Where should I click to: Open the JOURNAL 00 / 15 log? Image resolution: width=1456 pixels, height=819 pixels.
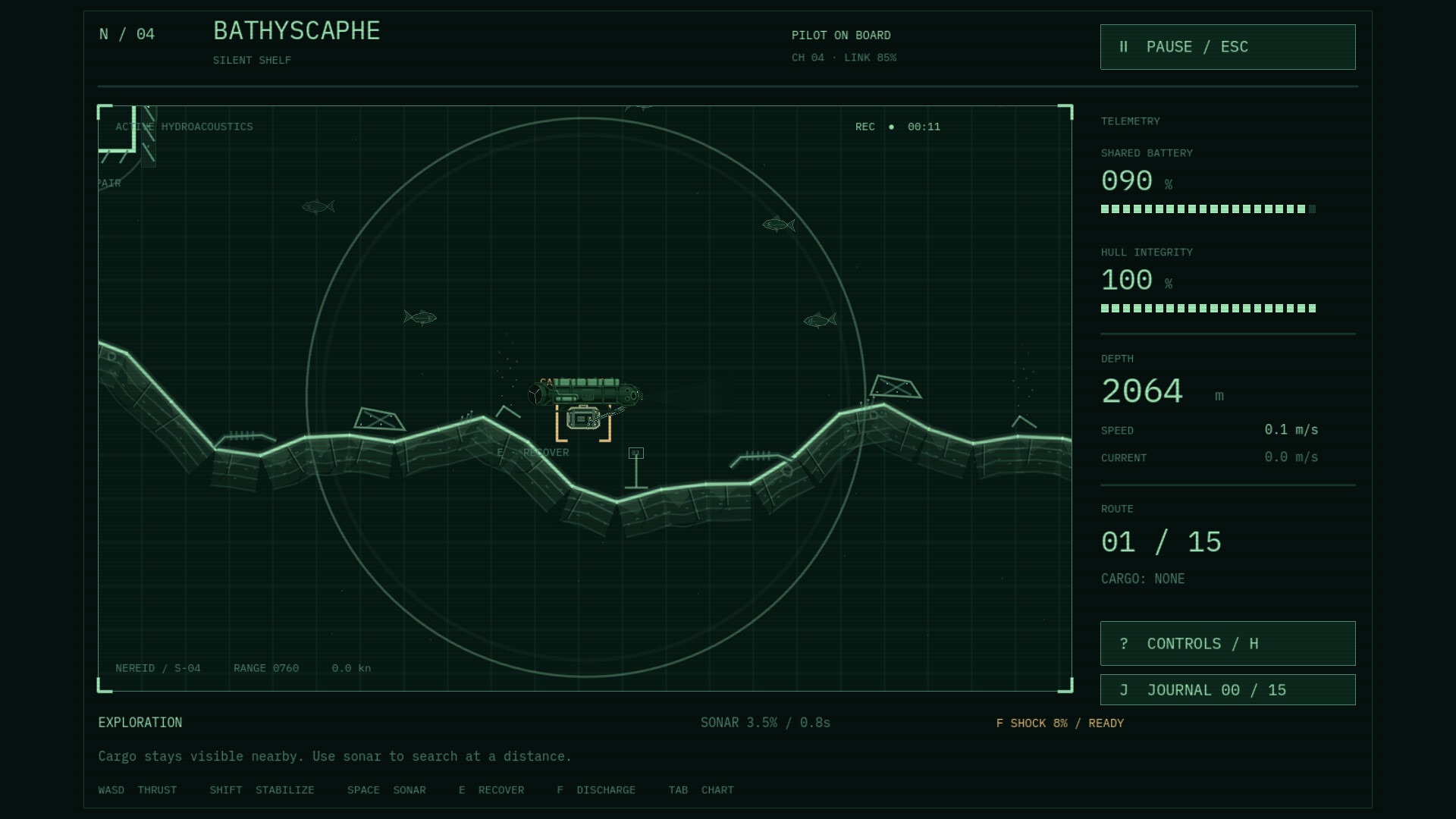[1228, 690]
